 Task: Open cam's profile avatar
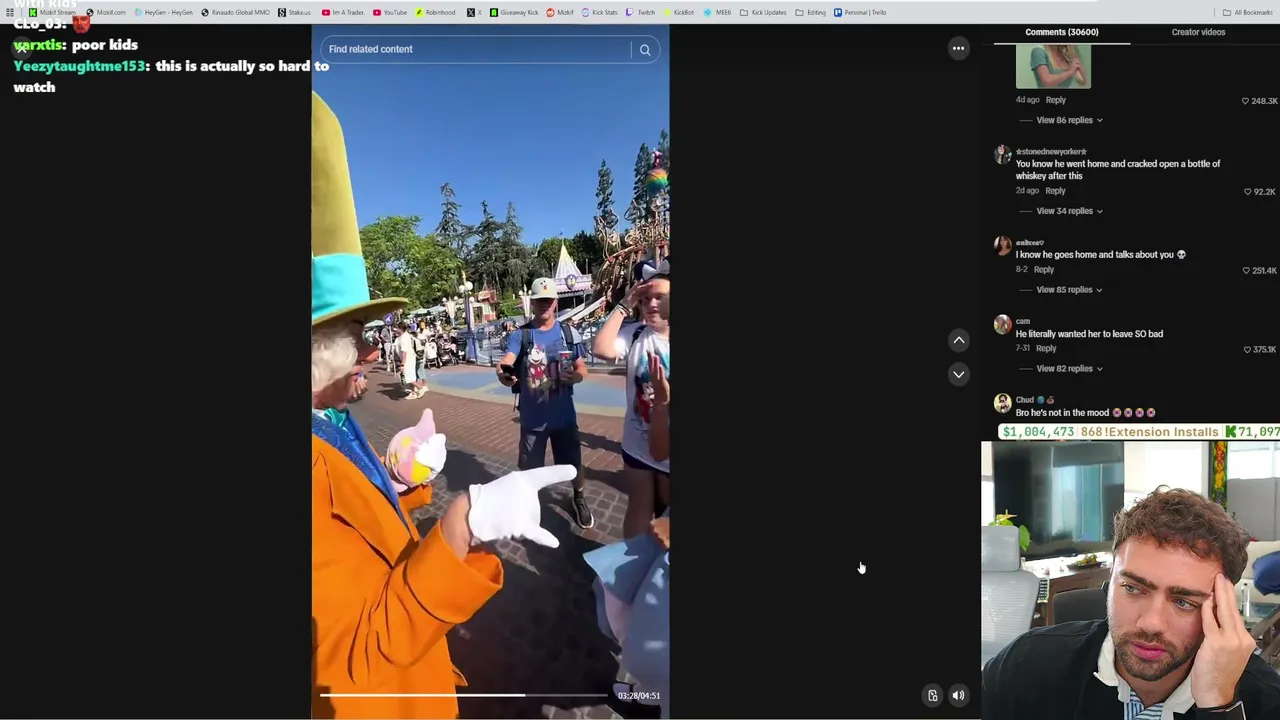(1002, 324)
